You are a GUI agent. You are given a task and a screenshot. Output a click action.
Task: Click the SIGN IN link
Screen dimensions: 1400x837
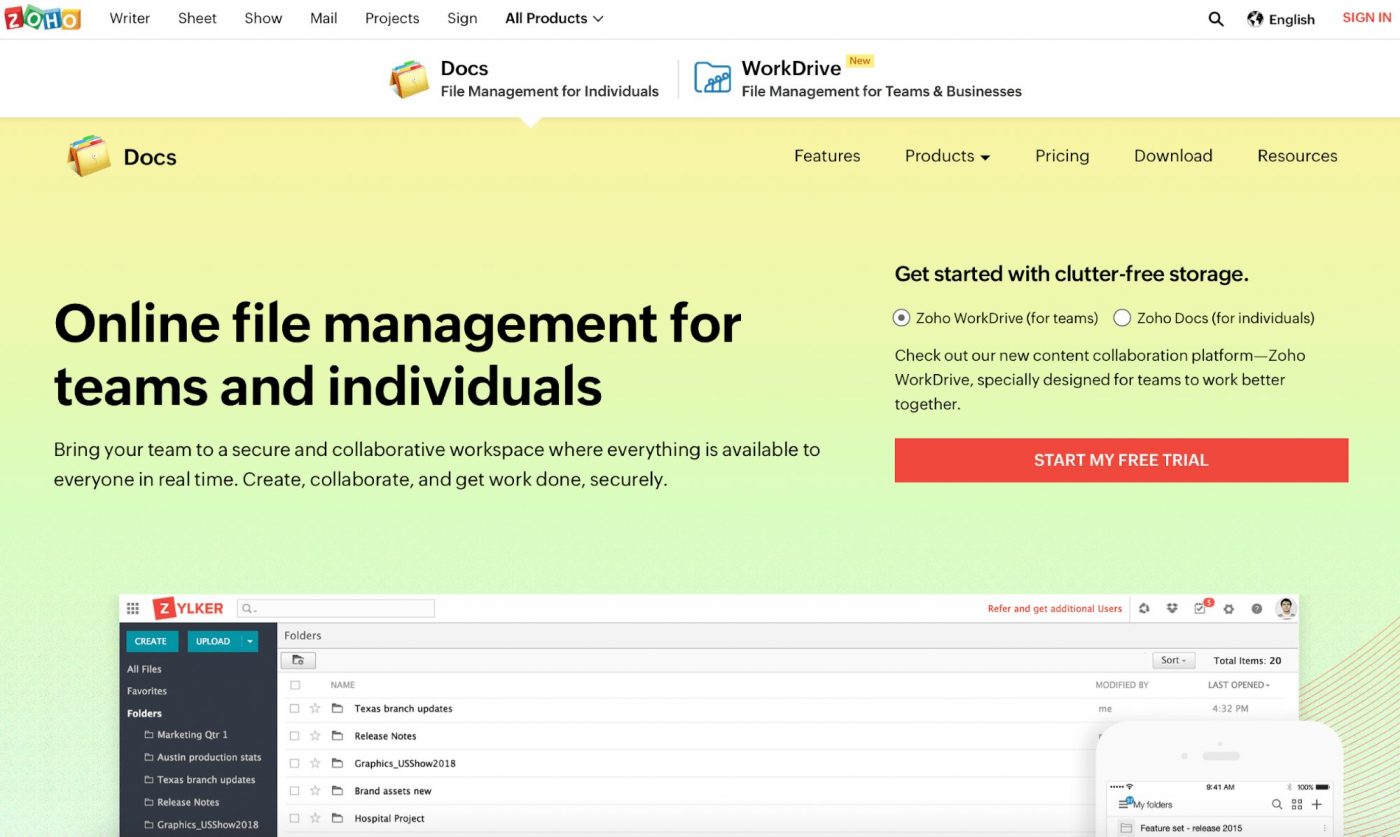[1365, 18]
